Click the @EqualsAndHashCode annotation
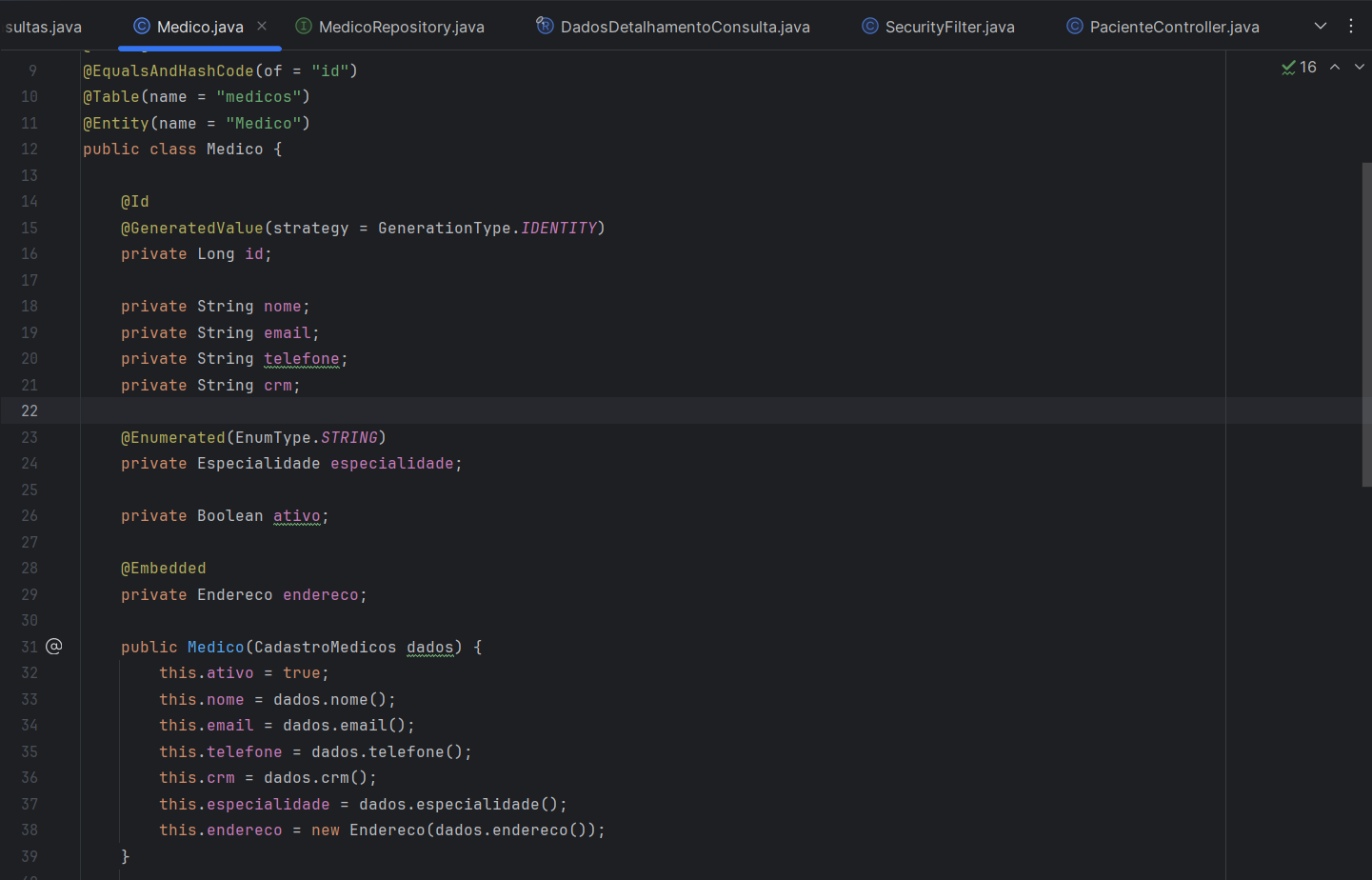Viewport: 1372px width, 880px height. (169, 70)
